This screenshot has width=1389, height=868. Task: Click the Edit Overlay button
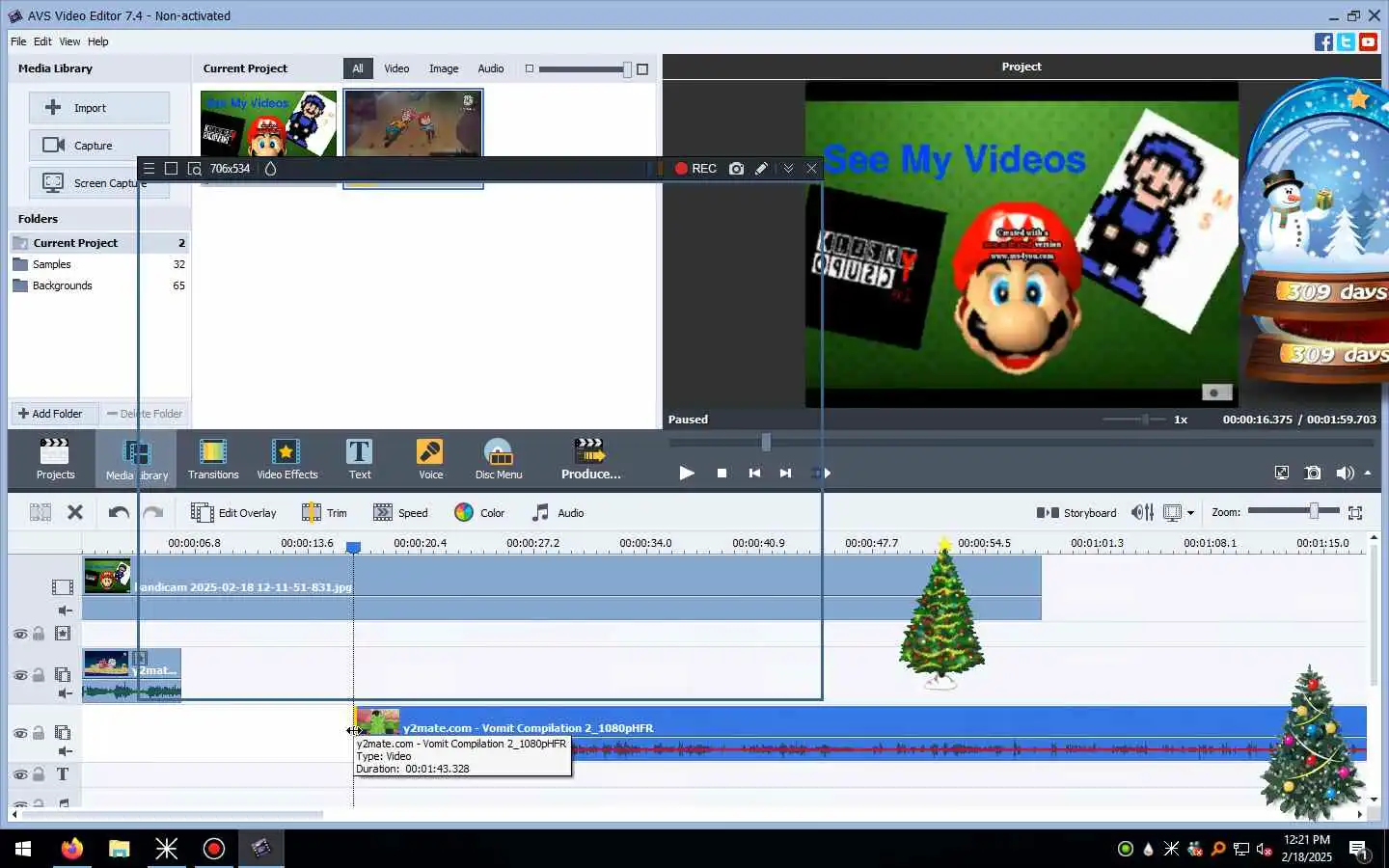pos(233,512)
